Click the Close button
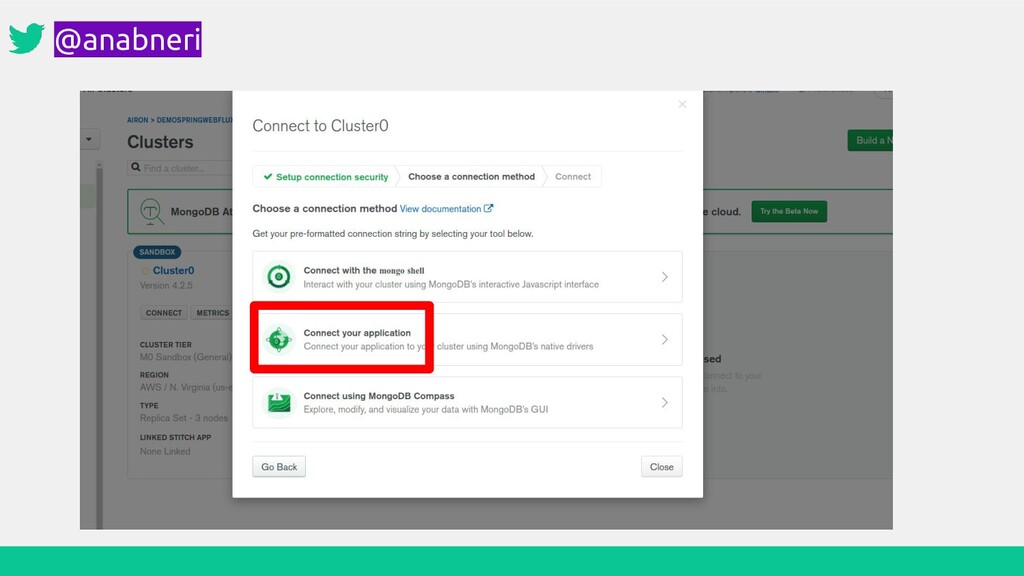 662,466
